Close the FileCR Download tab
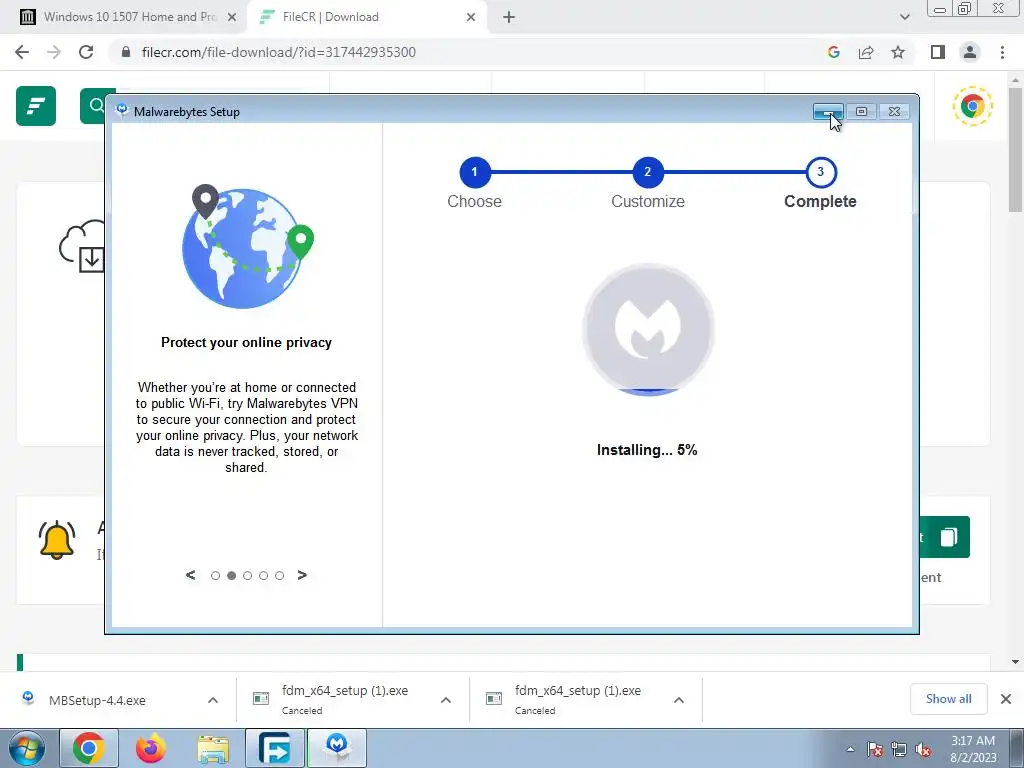The width and height of the screenshot is (1024, 768). point(471,17)
